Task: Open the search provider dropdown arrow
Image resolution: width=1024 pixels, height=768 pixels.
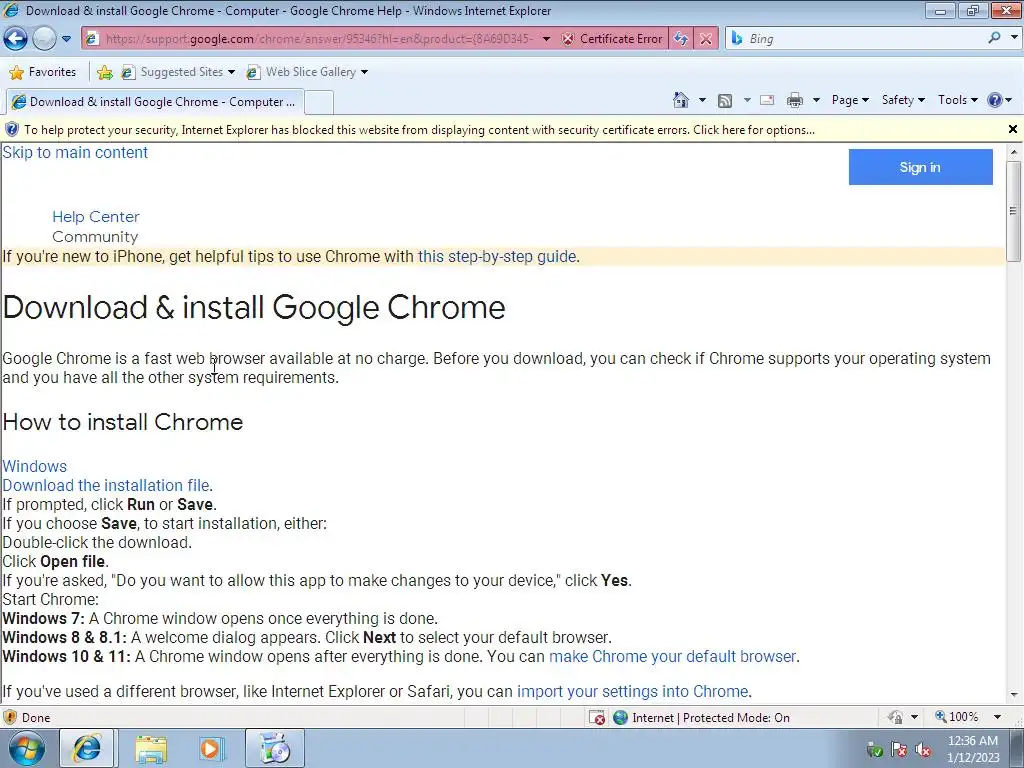Action: coord(1014,38)
